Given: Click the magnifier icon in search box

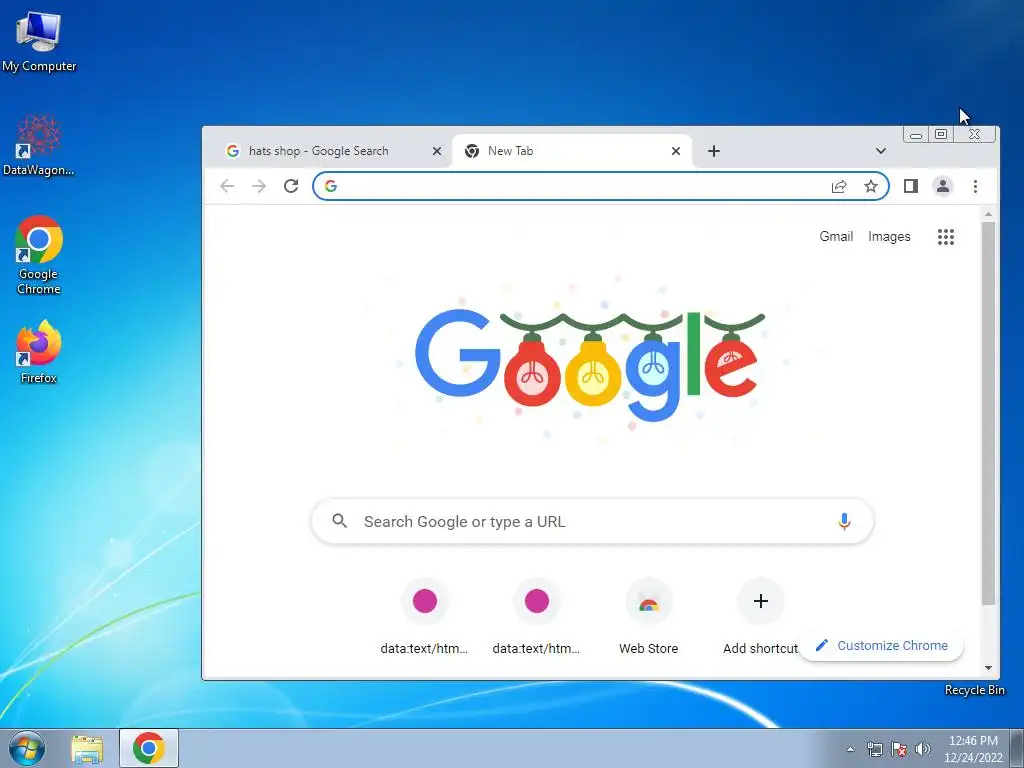Looking at the screenshot, I should click(340, 520).
